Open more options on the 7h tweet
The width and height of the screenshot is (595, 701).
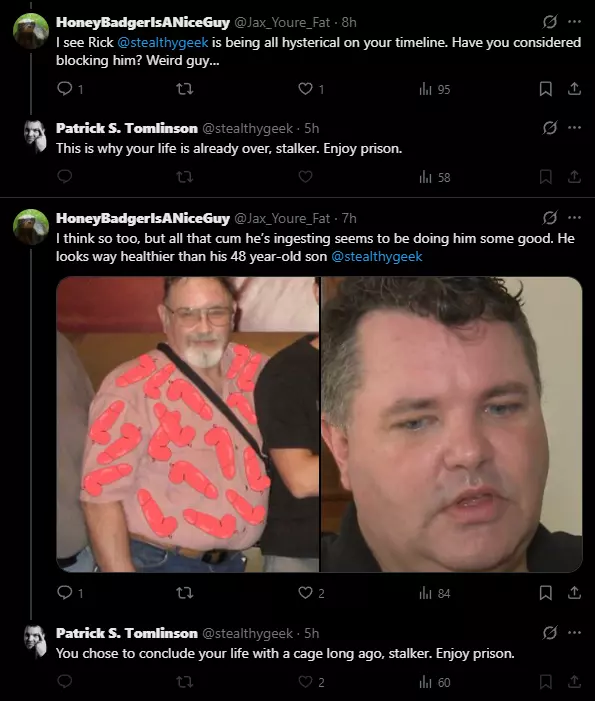[574, 218]
